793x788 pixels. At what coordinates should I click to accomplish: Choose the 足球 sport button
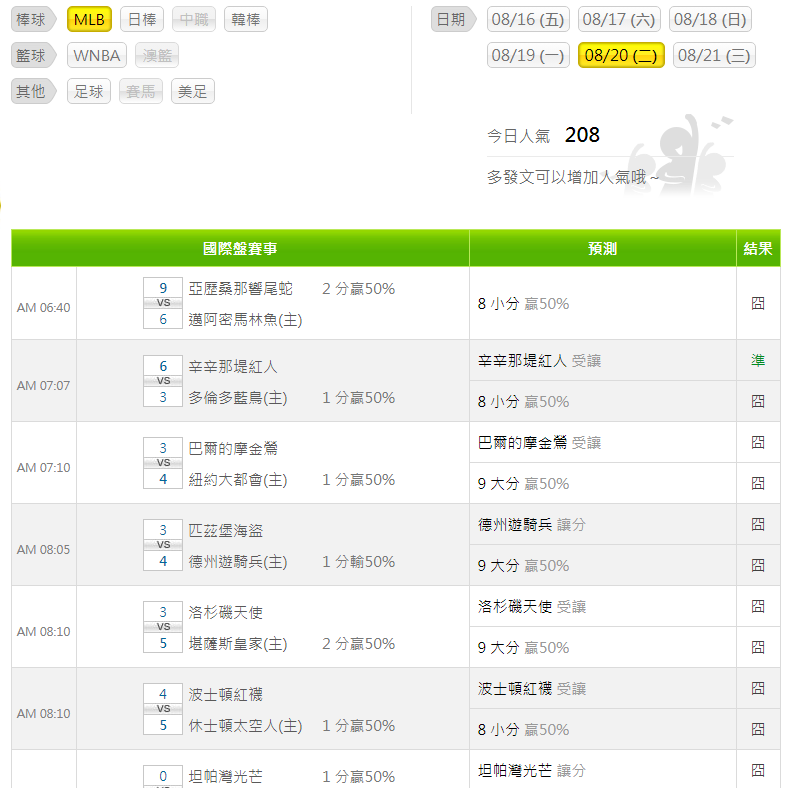tap(89, 92)
